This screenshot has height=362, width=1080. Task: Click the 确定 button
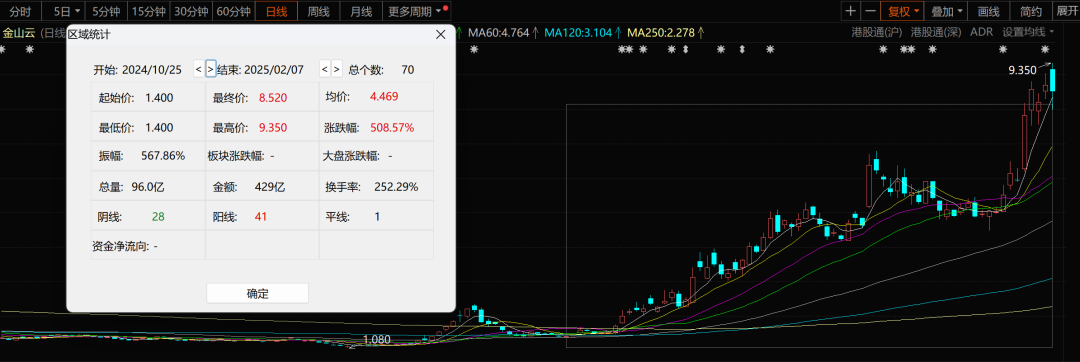(258, 293)
